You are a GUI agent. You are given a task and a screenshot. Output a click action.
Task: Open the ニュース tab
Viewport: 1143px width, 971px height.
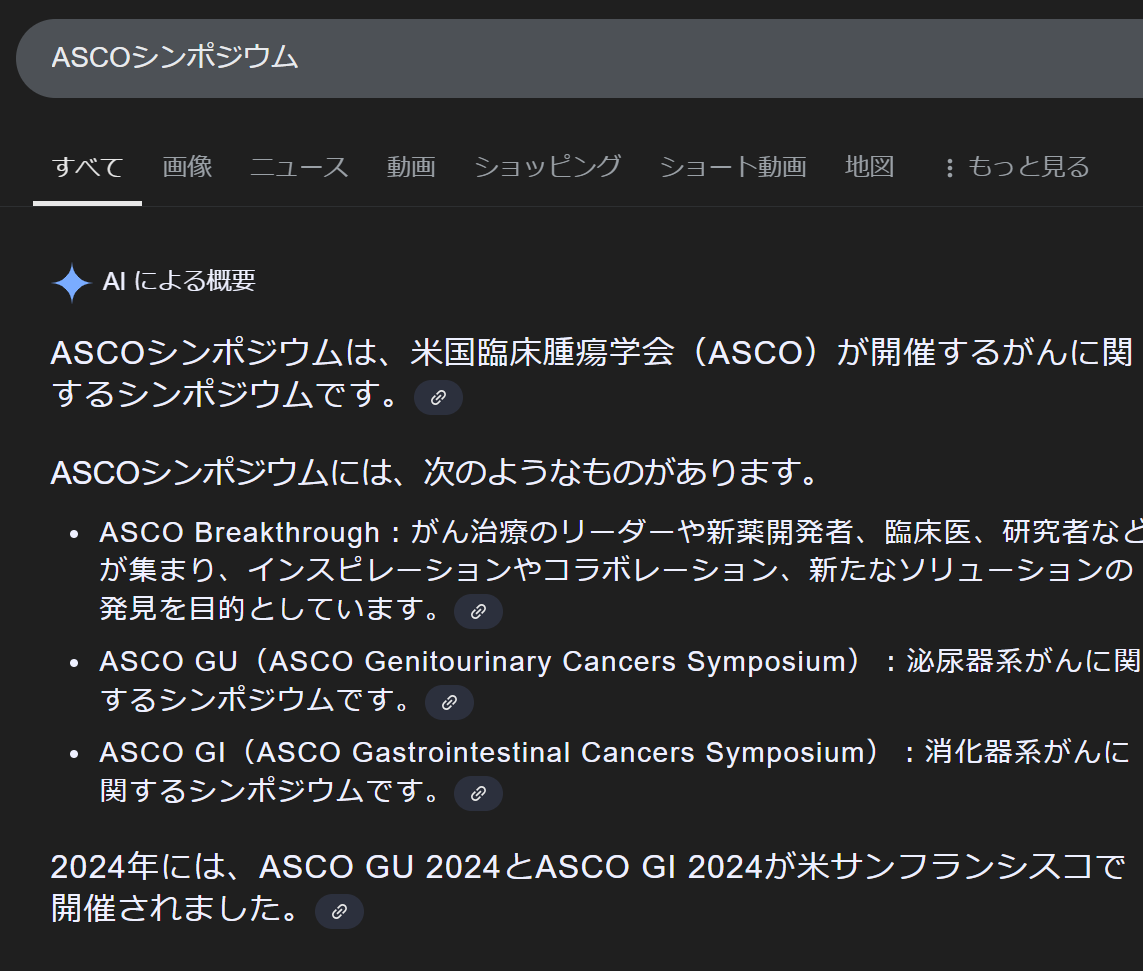(x=299, y=167)
